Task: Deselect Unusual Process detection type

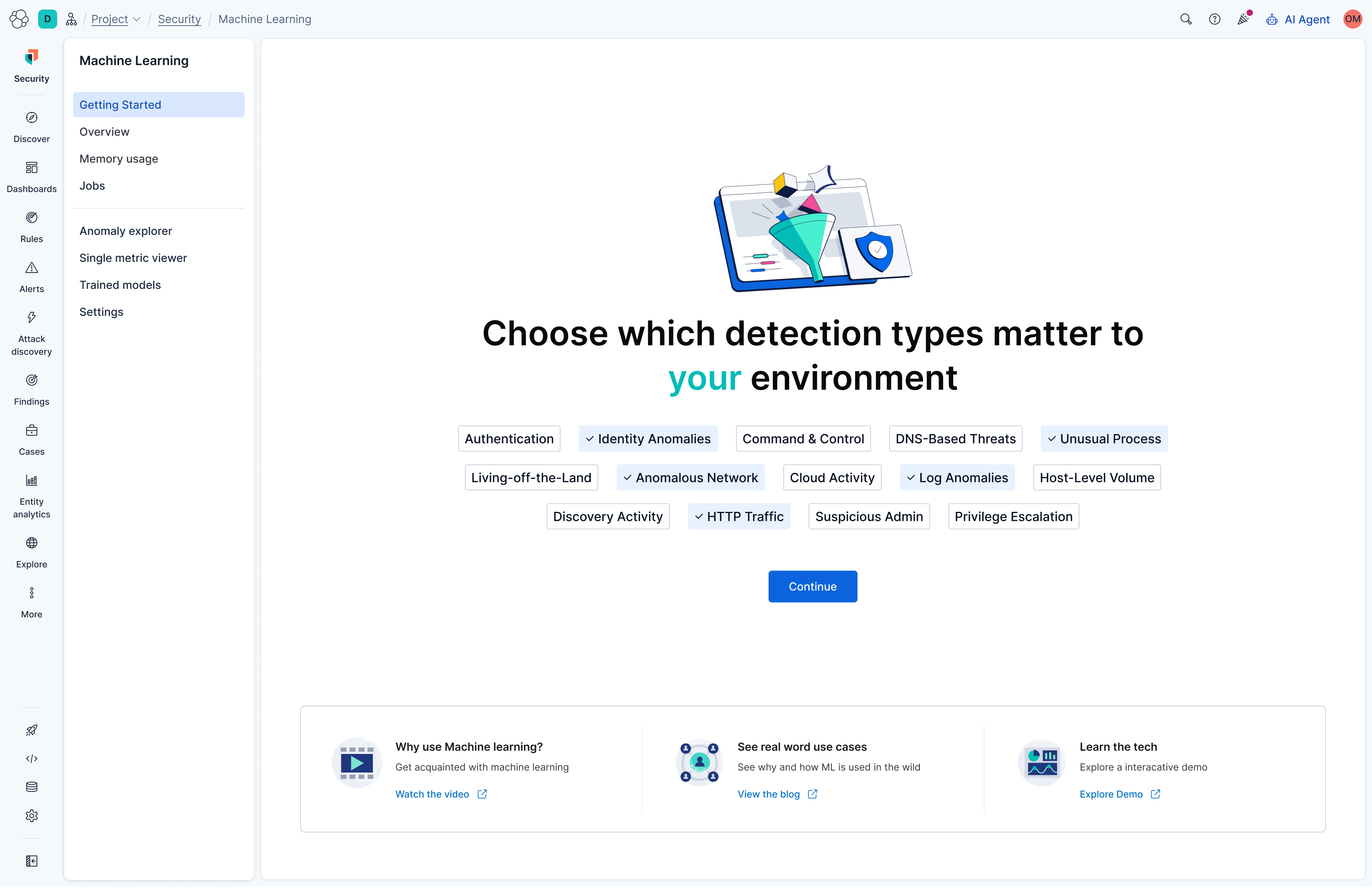Action: (1104, 438)
